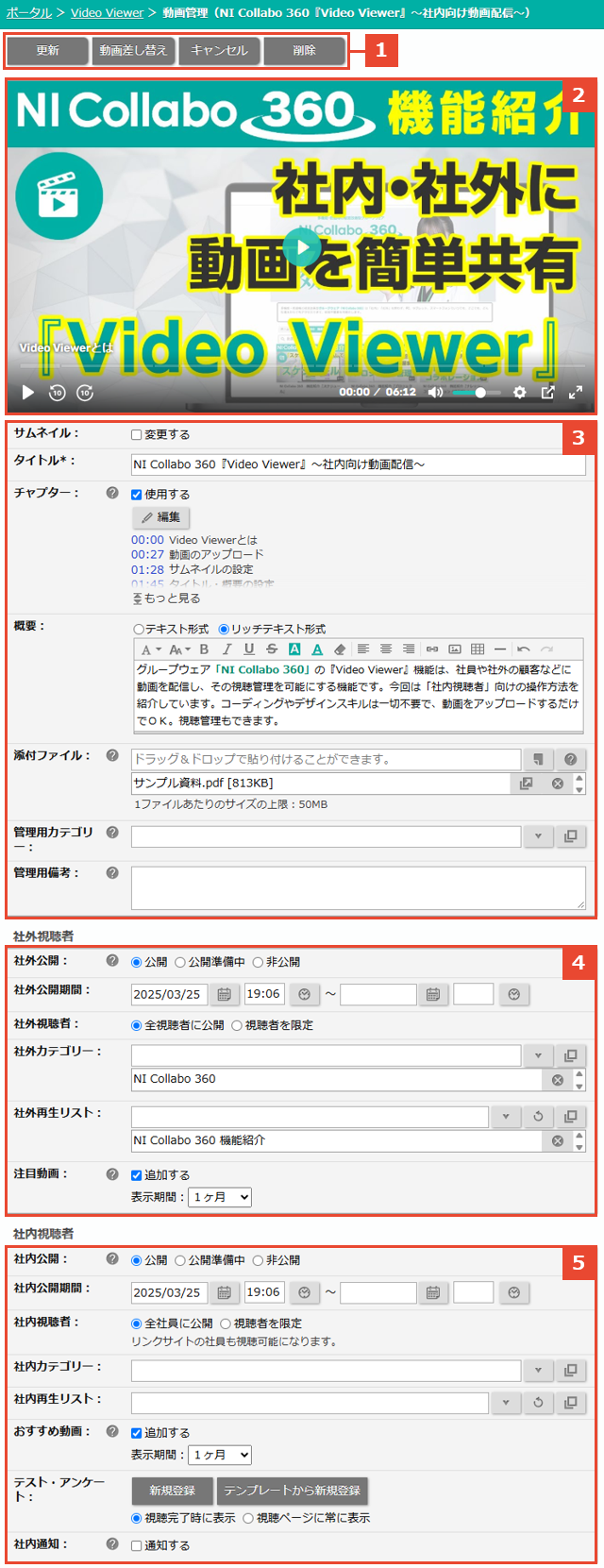
Task: Open 社外カテゴリー dropdown arrow
Action: (x=538, y=1055)
